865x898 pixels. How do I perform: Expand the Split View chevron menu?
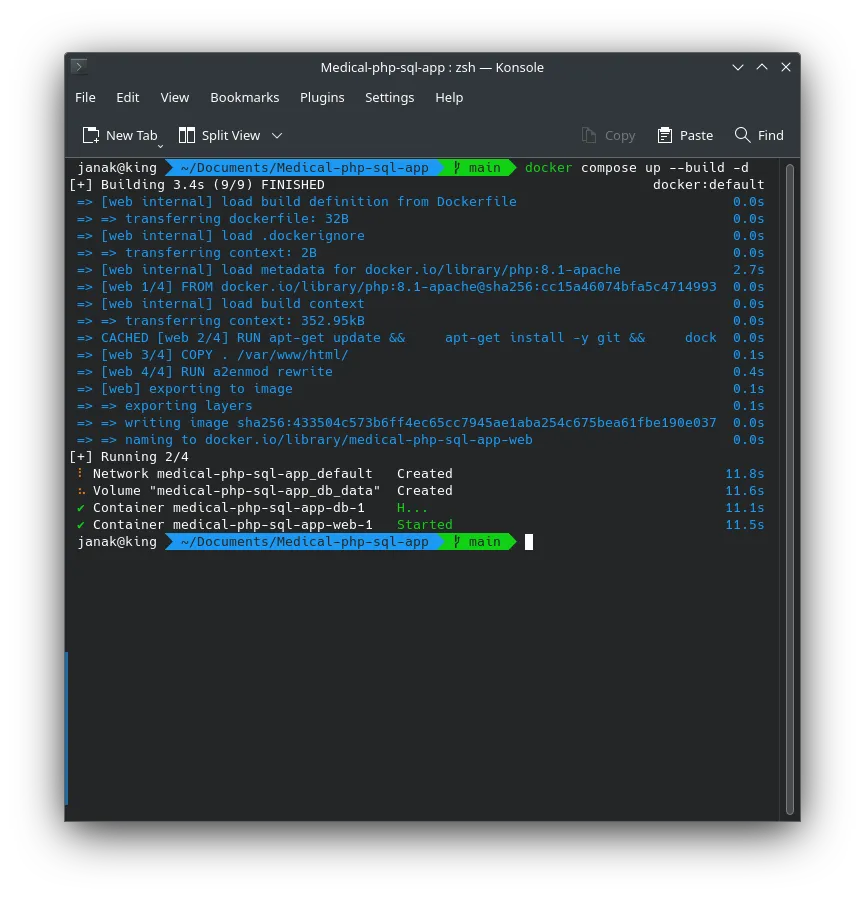tap(278, 135)
